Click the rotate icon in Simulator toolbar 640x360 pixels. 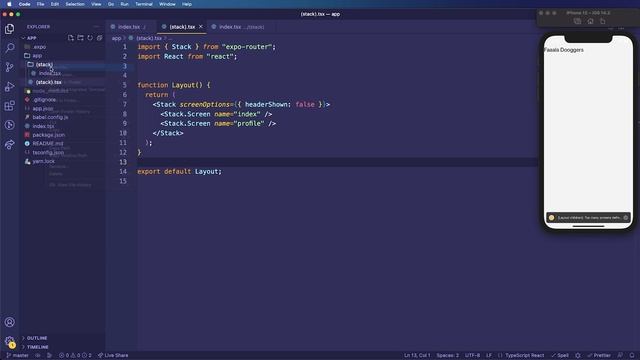coord(603,21)
